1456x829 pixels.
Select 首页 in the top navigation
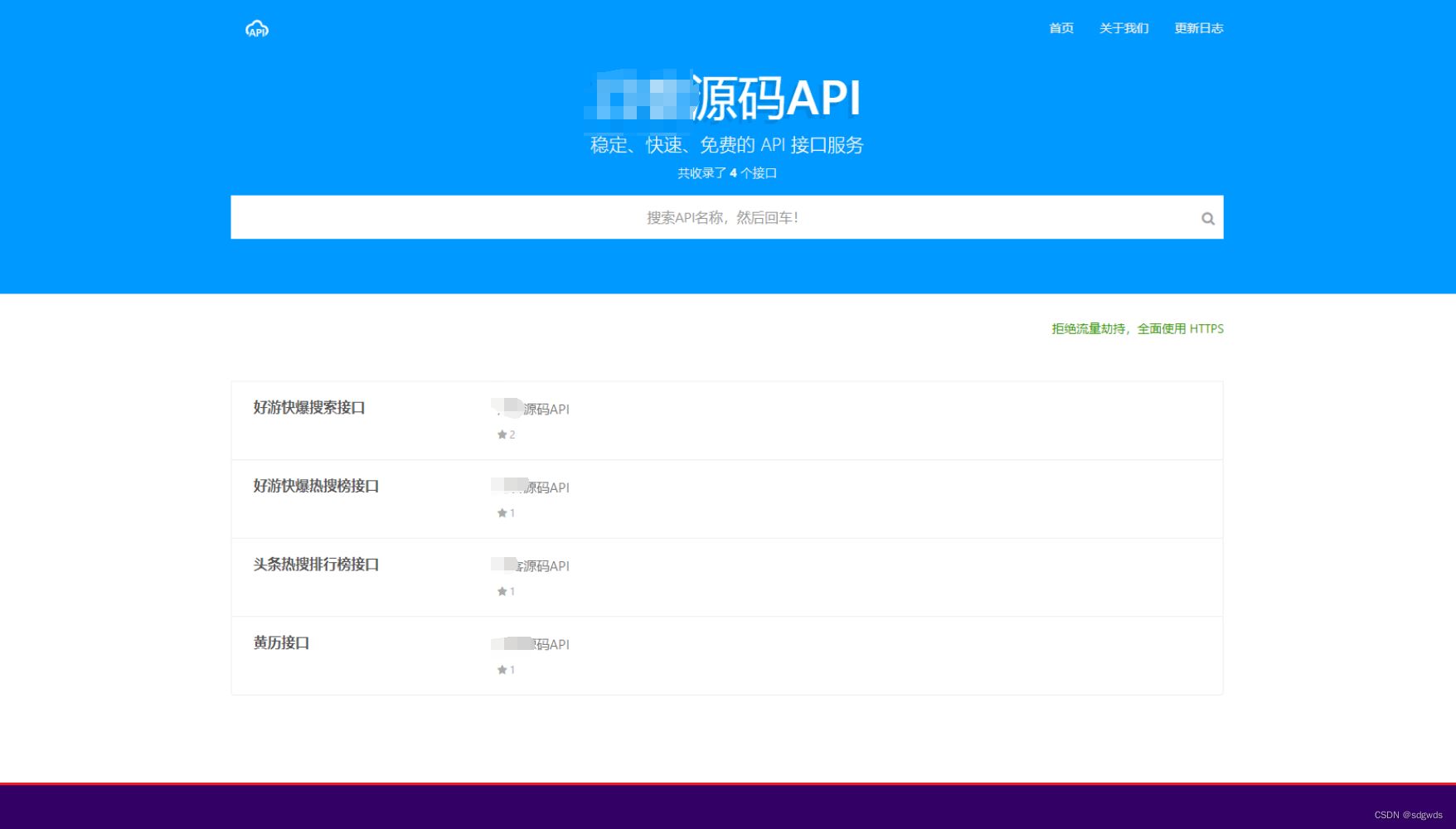[1060, 27]
